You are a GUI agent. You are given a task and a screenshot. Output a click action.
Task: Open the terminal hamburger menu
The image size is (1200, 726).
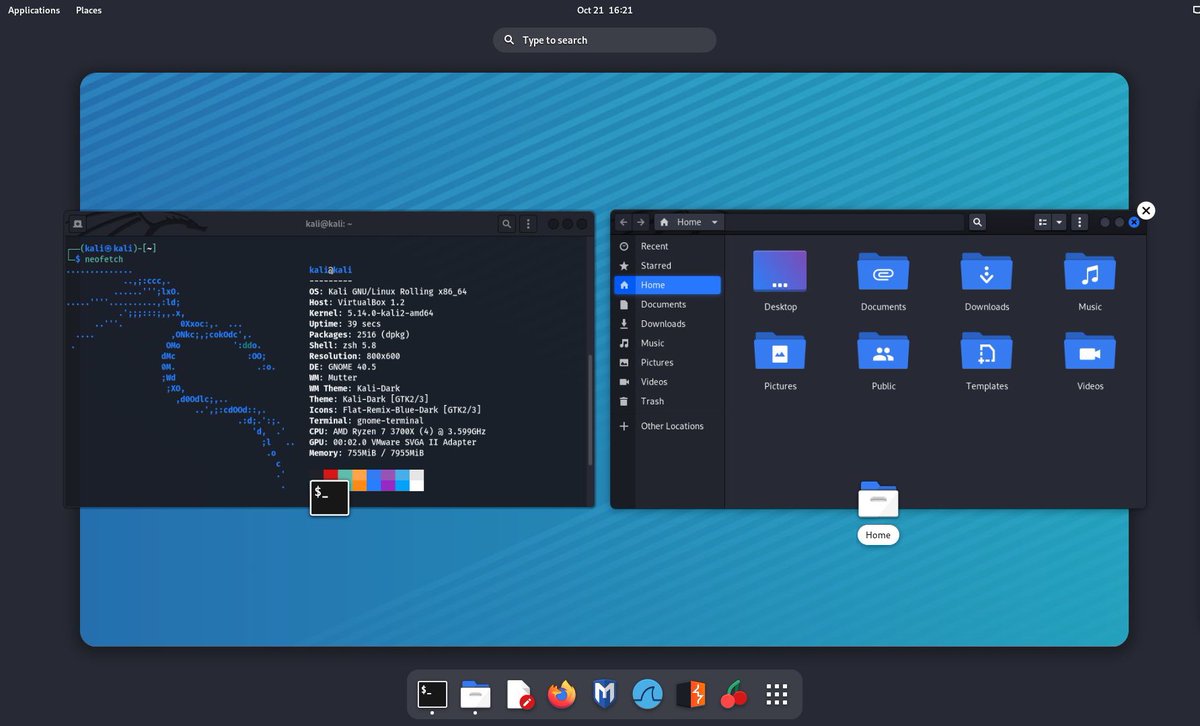coord(529,224)
